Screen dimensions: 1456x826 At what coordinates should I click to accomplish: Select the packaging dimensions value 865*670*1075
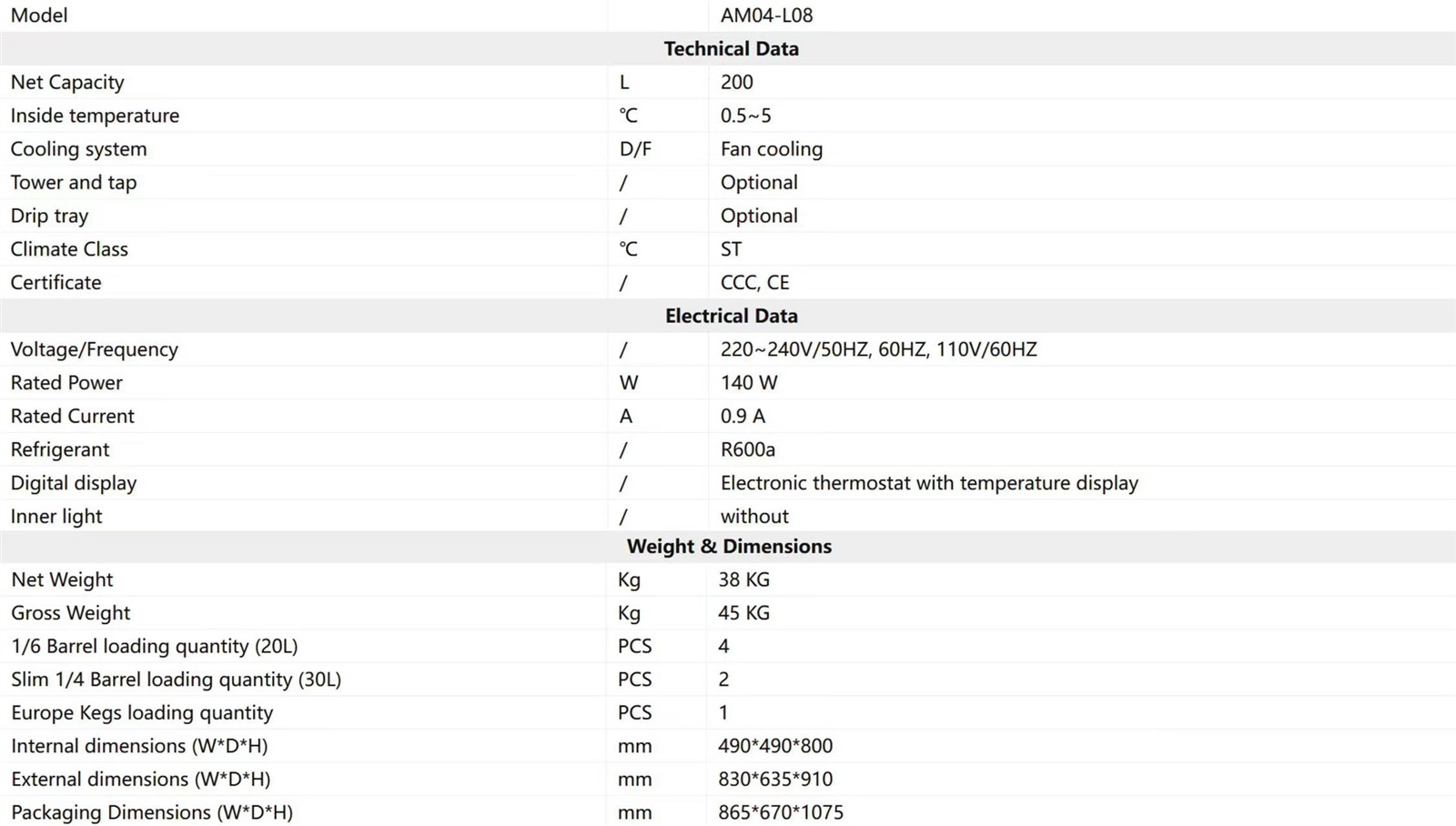(780, 812)
